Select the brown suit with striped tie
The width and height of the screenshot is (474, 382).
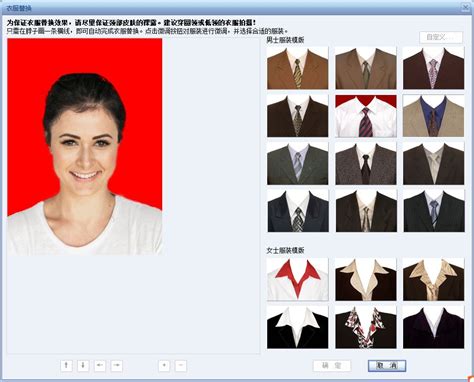[297, 68]
